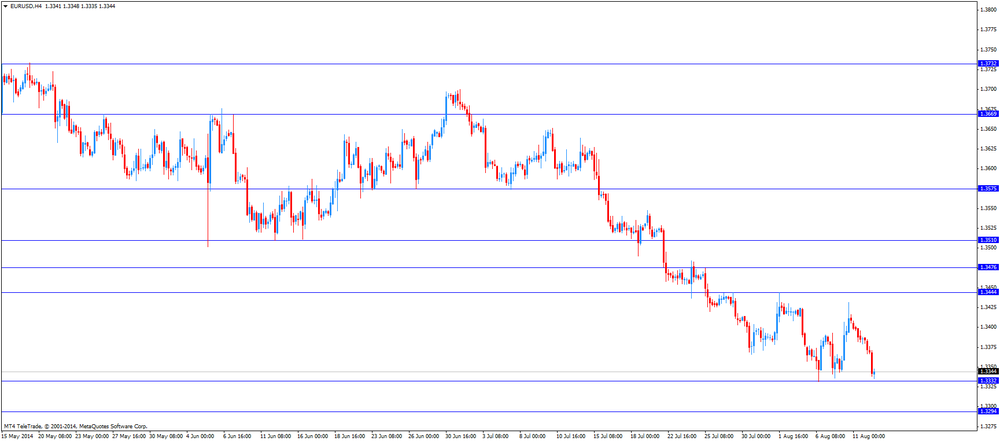Image resolution: width=1000 pixels, height=441 pixels.
Task: Click the 20 May 08:00 time label
Action: click(x=54, y=437)
